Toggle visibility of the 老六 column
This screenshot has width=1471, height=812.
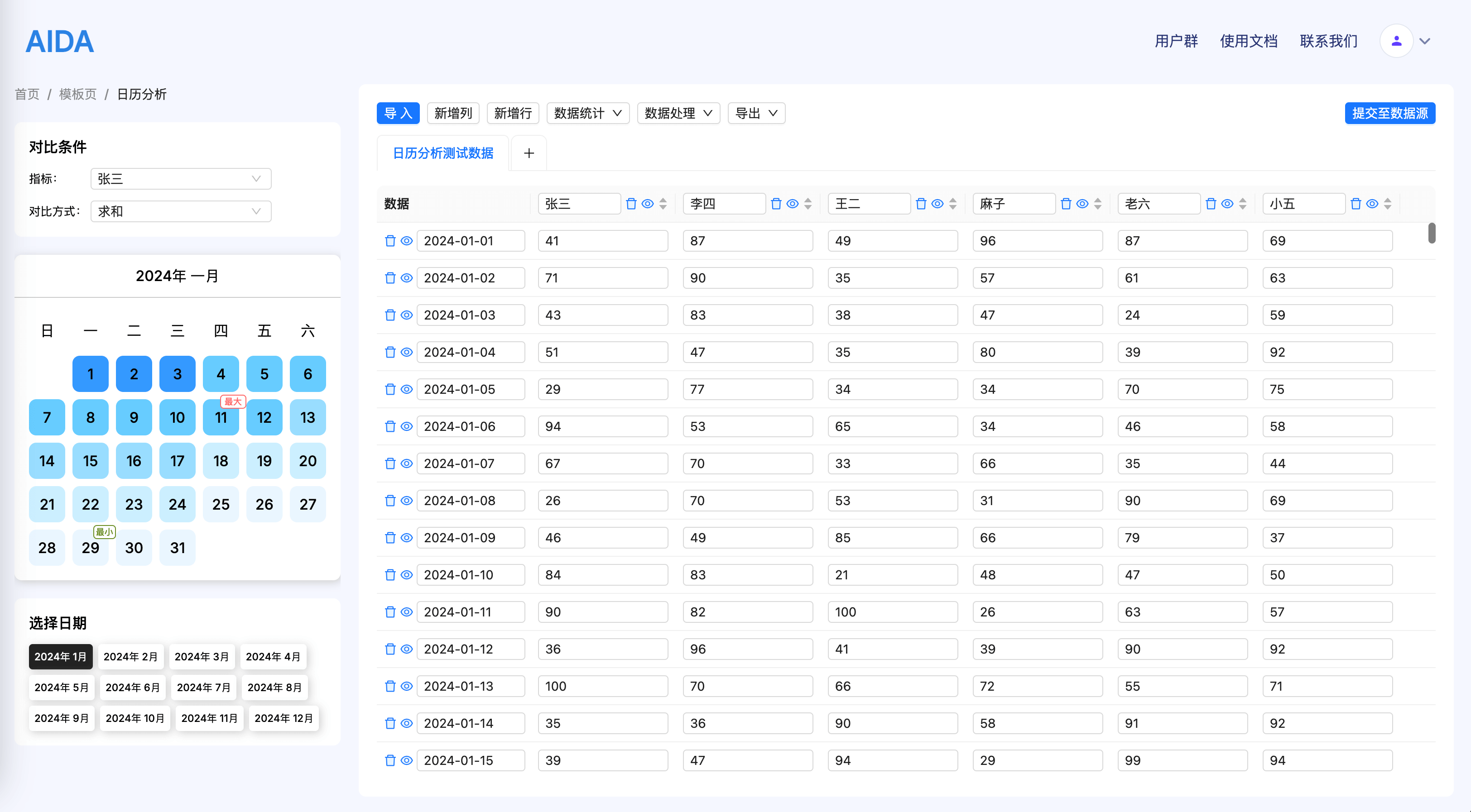coord(1228,204)
